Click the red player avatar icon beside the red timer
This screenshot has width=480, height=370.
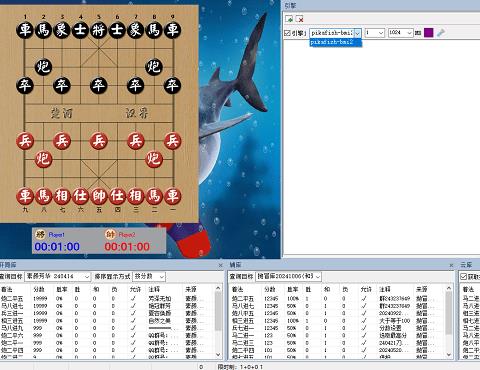[x=110, y=235]
